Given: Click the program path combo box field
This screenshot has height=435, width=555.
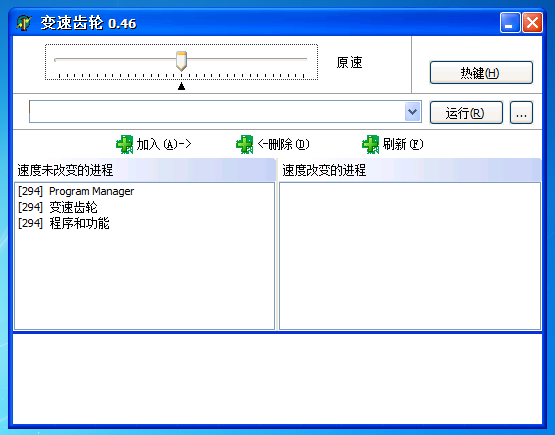Looking at the screenshot, I should point(225,112).
